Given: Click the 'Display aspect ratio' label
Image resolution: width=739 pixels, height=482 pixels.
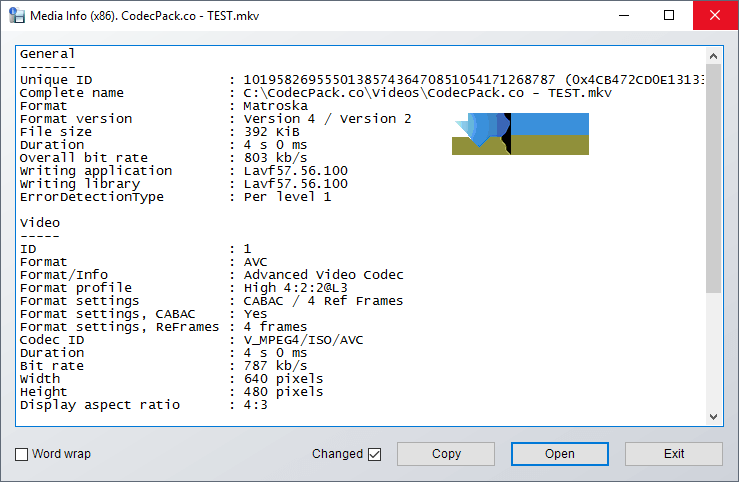Looking at the screenshot, I should tap(99, 405).
